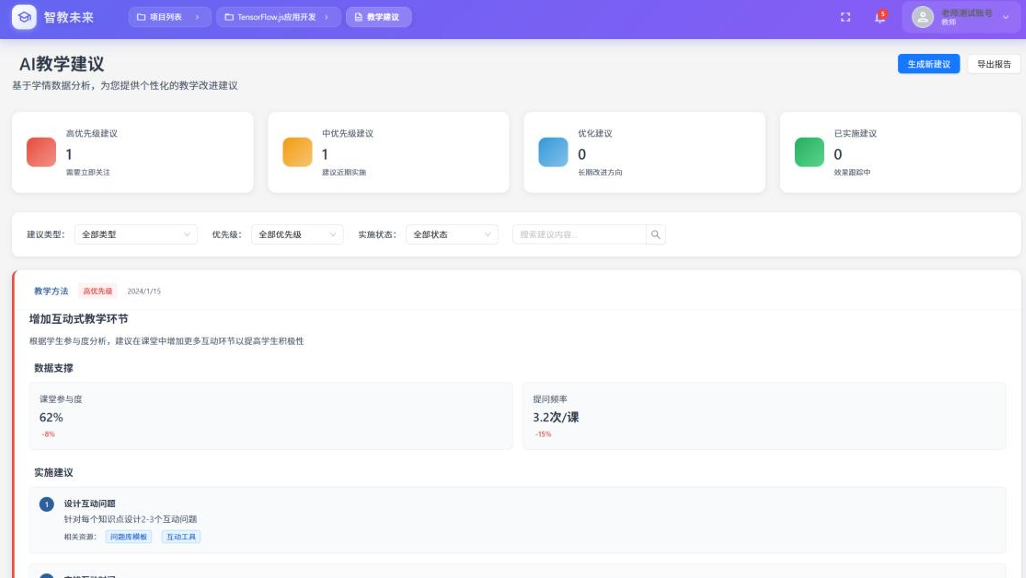Open the 优先级 filter dropdown
1026x578 pixels.
point(296,235)
